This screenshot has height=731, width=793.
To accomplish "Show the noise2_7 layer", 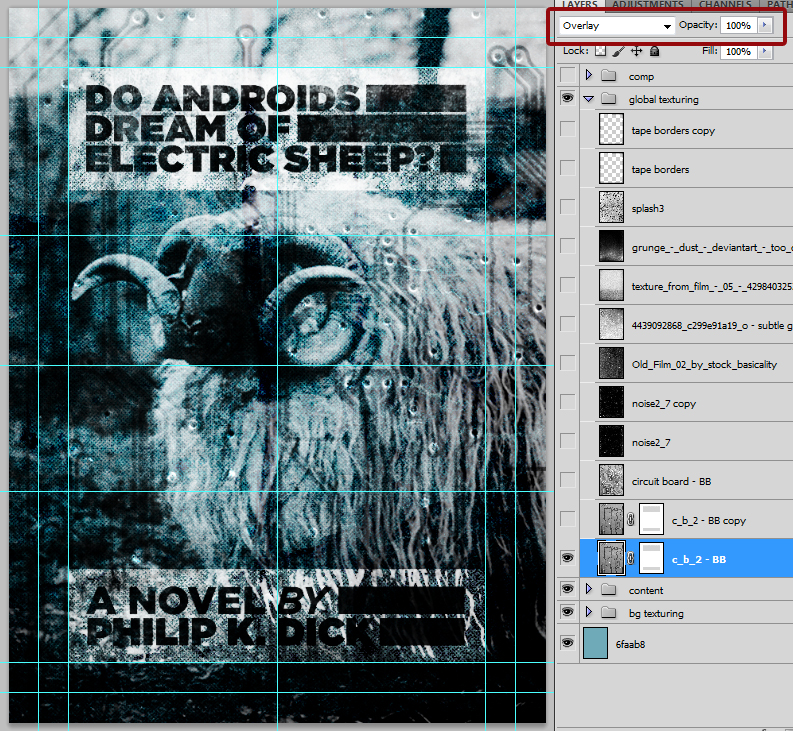I will pyautogui.click(x=567, y=441).
